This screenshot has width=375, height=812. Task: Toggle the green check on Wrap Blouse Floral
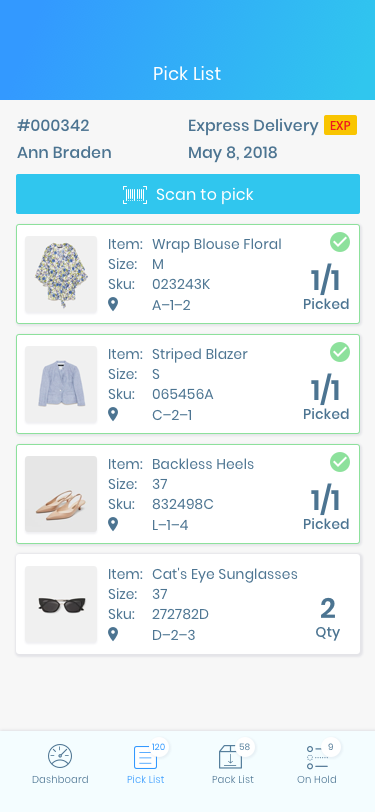pos(340,242)
